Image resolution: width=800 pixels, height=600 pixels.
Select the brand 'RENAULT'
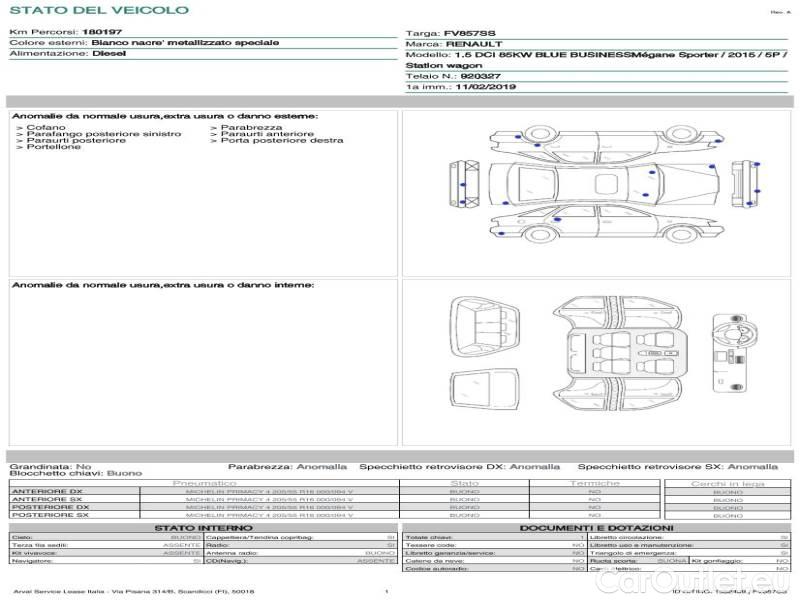point(474,44)
